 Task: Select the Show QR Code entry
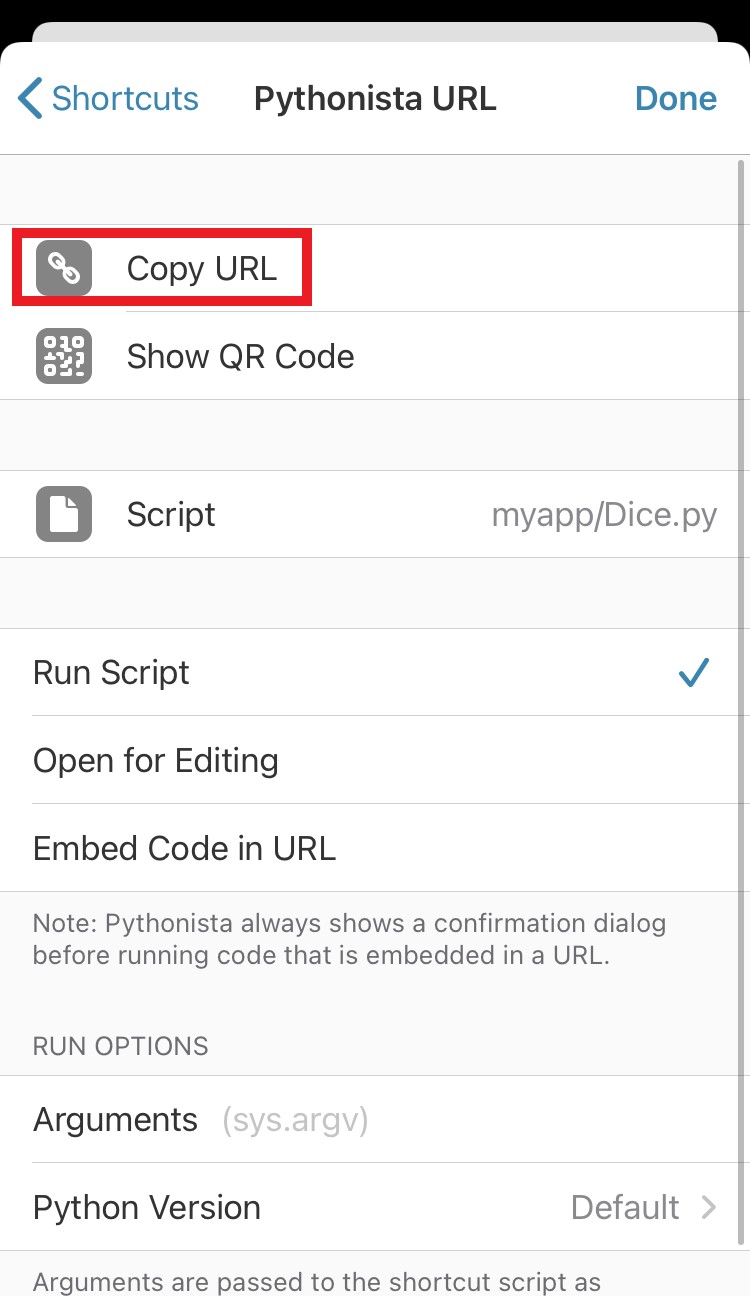tap(240, 356)
